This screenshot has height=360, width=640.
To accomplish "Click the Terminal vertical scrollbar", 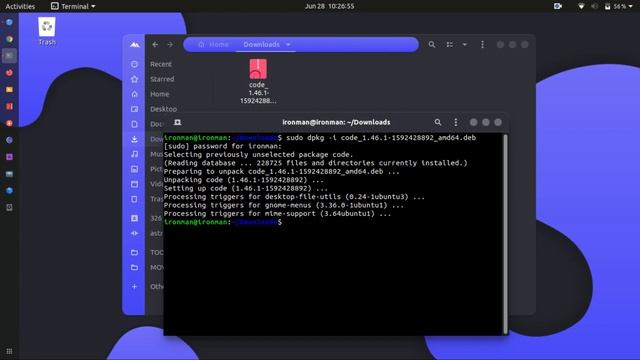I will [506, 233].
